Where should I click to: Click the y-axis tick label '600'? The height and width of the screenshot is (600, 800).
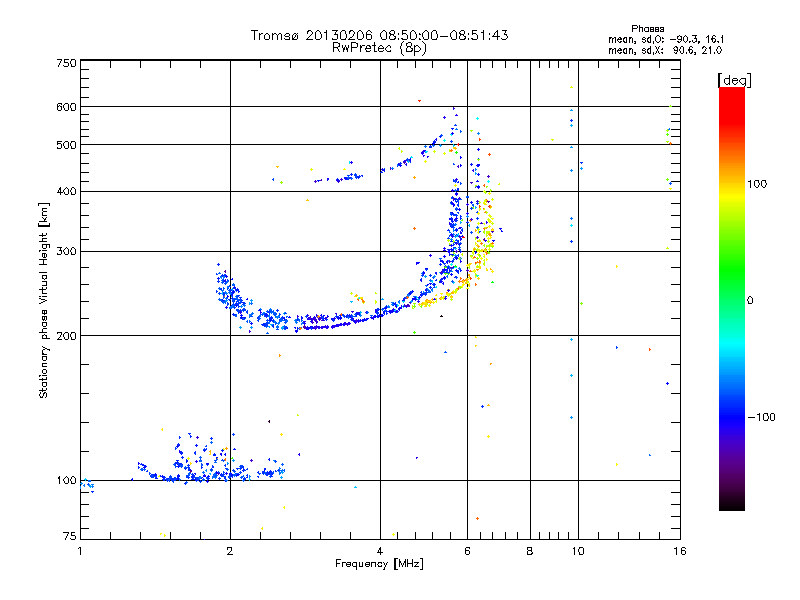66,107
